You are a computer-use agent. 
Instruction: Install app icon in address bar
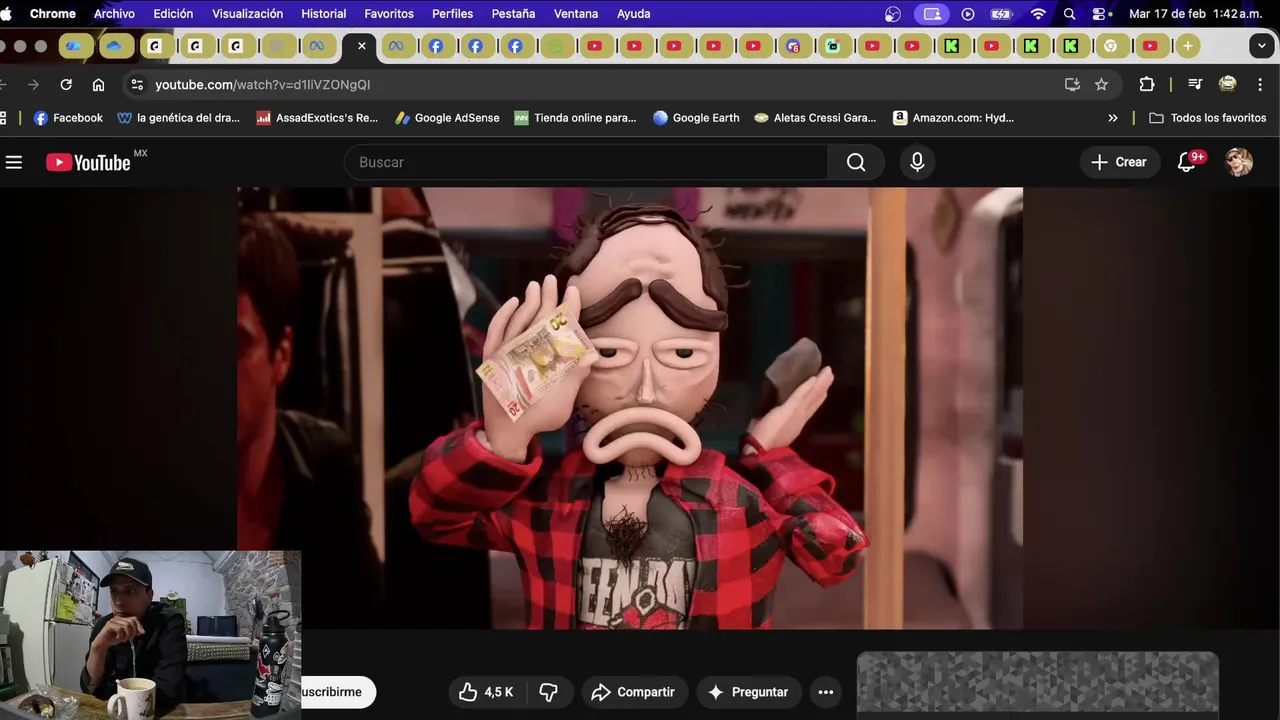1072,85
